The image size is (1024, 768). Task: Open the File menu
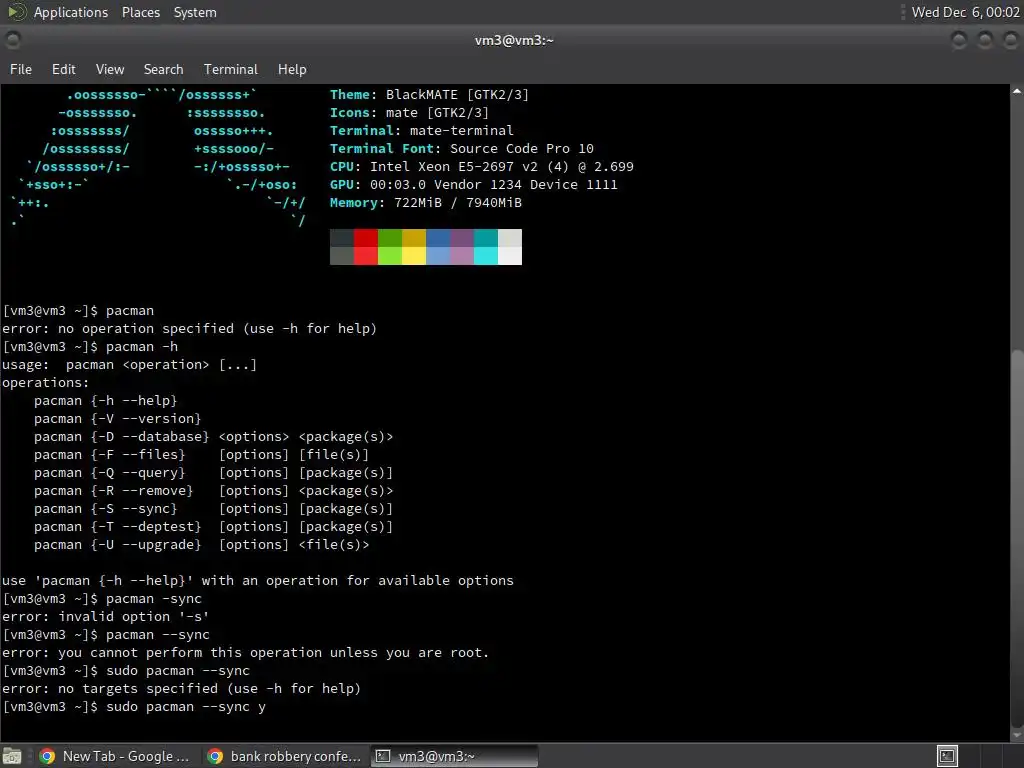coord(21,69)
